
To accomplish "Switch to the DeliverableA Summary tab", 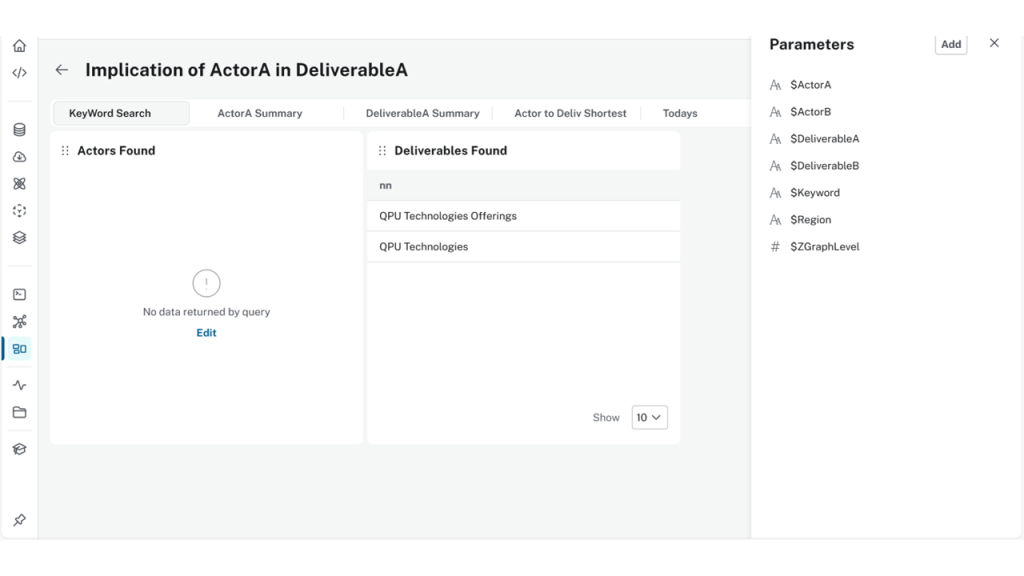I will click(422, 113).
